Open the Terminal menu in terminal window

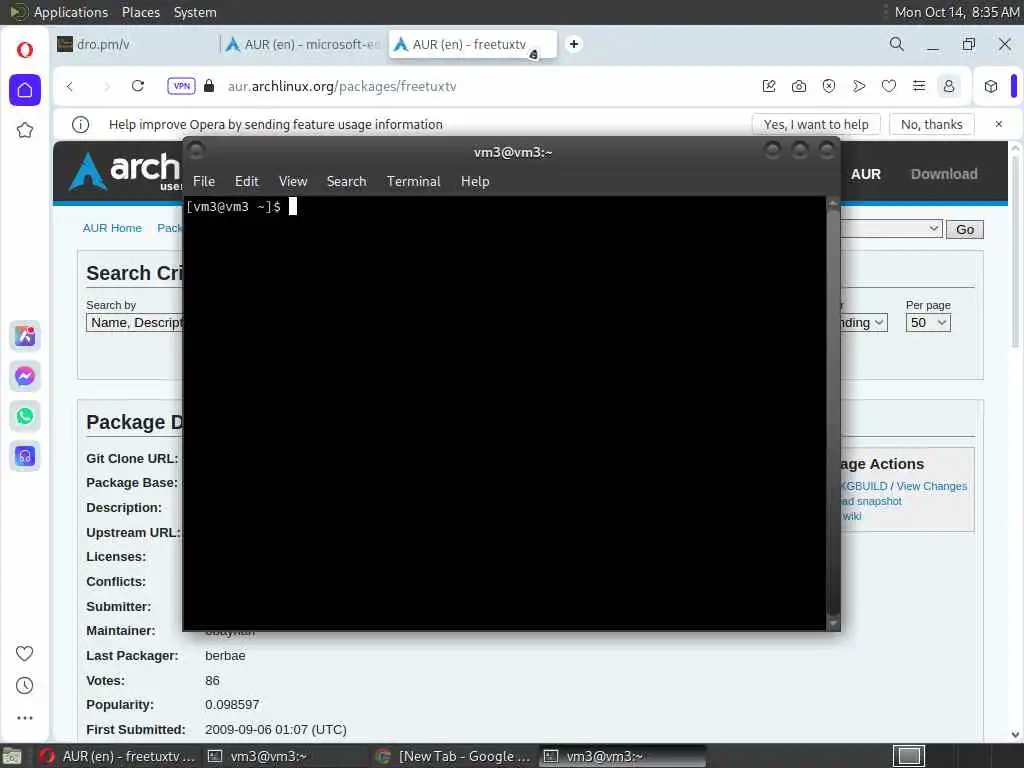(413, 182)
